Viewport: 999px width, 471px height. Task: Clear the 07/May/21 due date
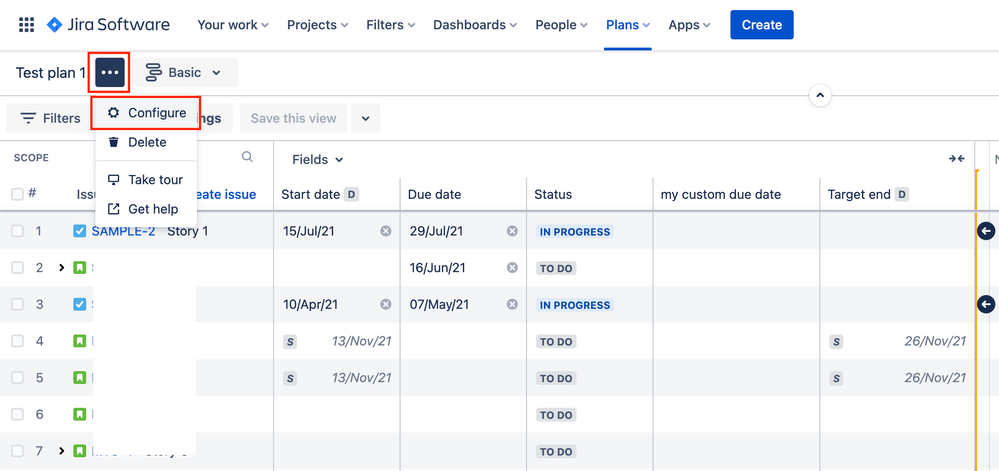(x=512, y=305)
